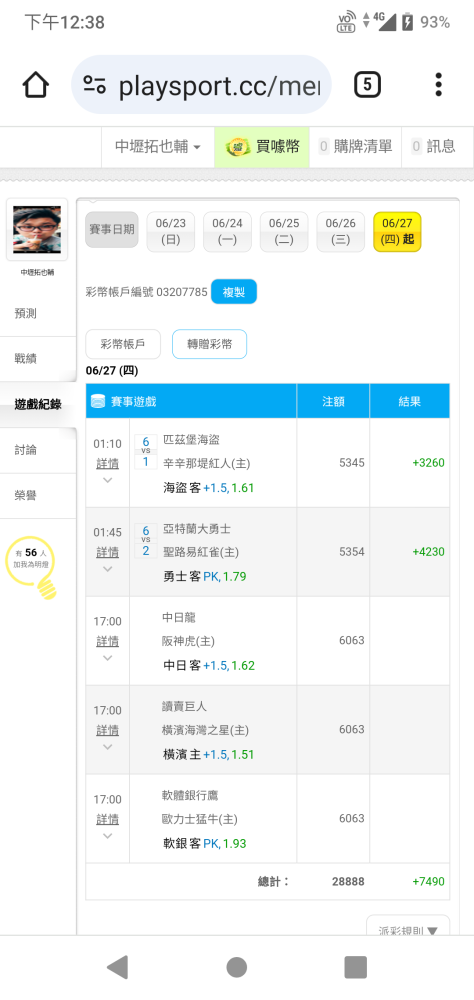Click the +7490 total result value

pyautogui.click(x=429, y=881)
